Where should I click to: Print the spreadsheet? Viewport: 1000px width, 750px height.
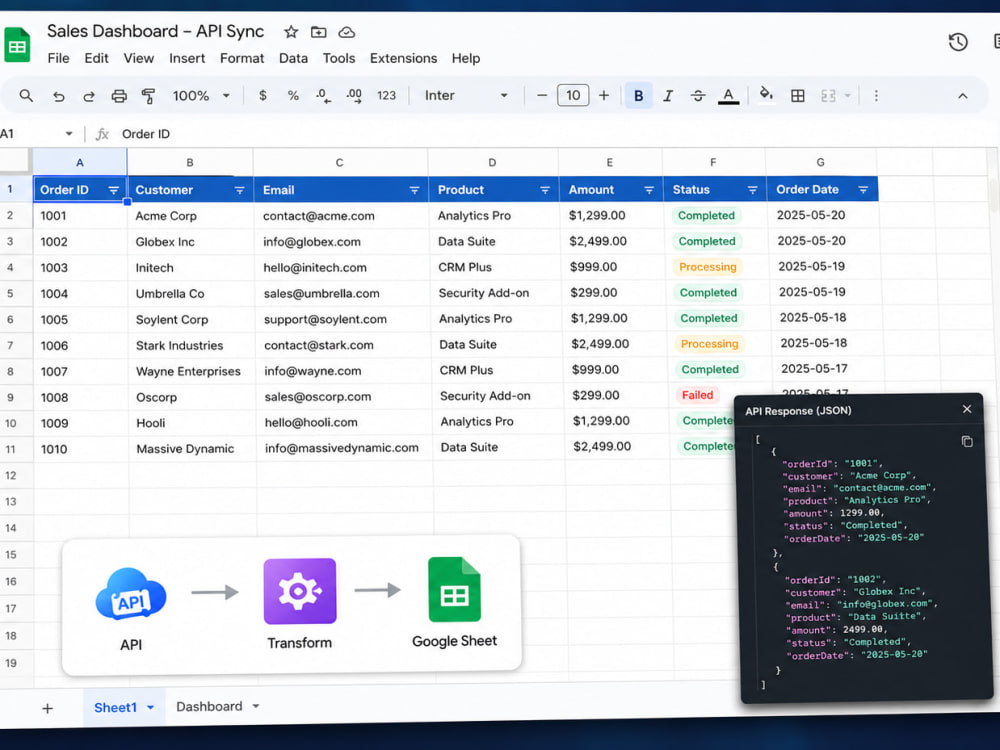coord(119,96)
